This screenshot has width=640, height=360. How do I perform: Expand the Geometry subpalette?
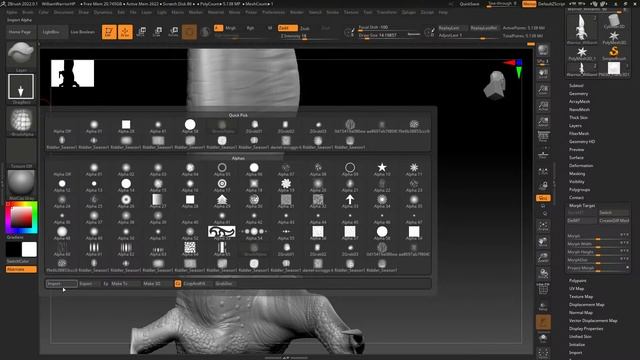point(578,93)
